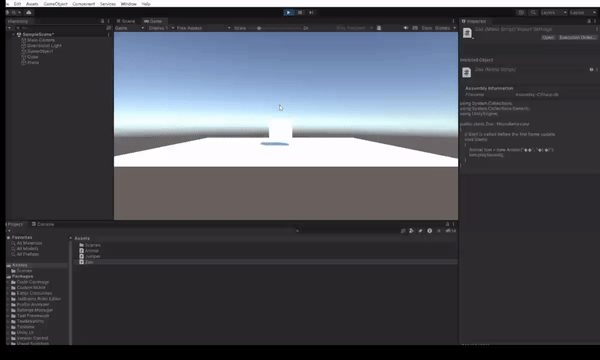Toggle the Stats overlay in Game view

coord(427,28)
